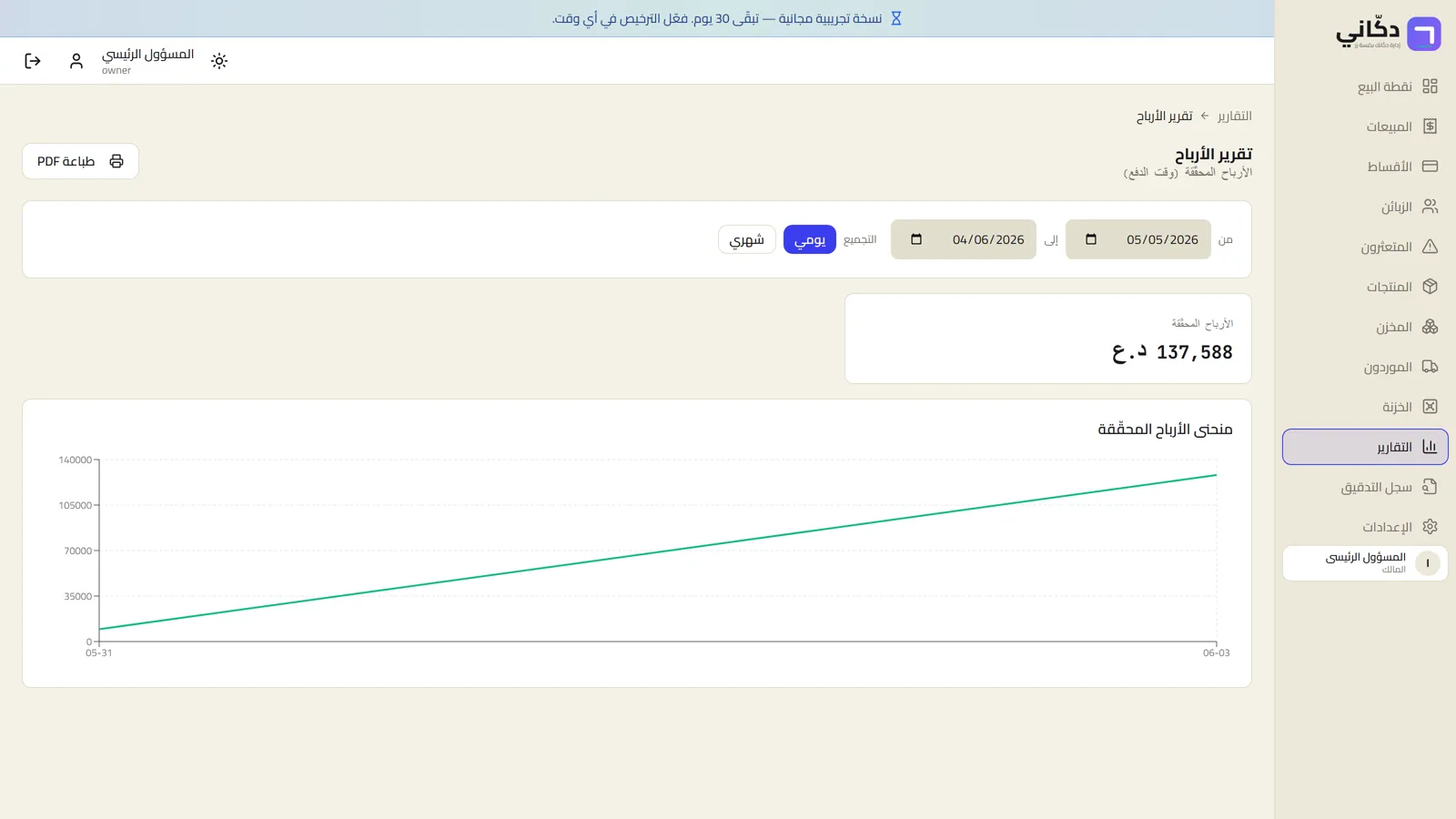This screenshot has width=1456, height=819.
Task: Select يومي daily grouping
Action: point(810,239)
